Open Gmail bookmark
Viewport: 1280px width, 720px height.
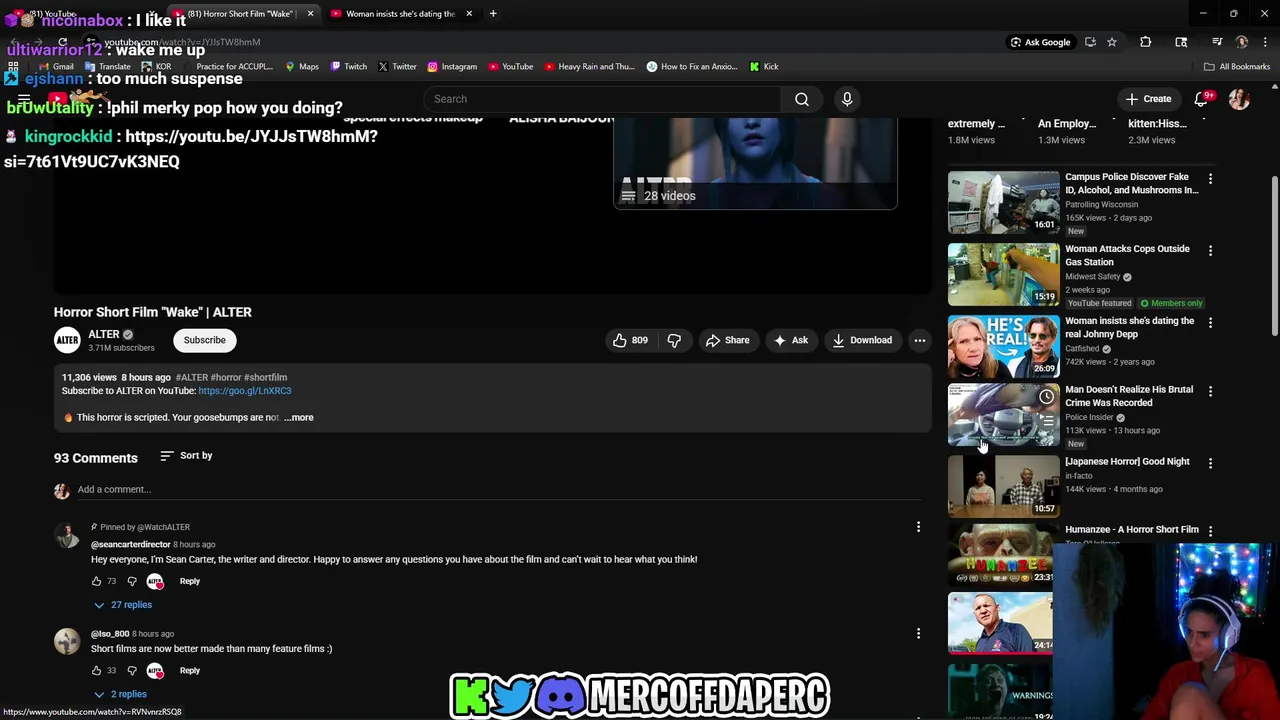[57, 67]
